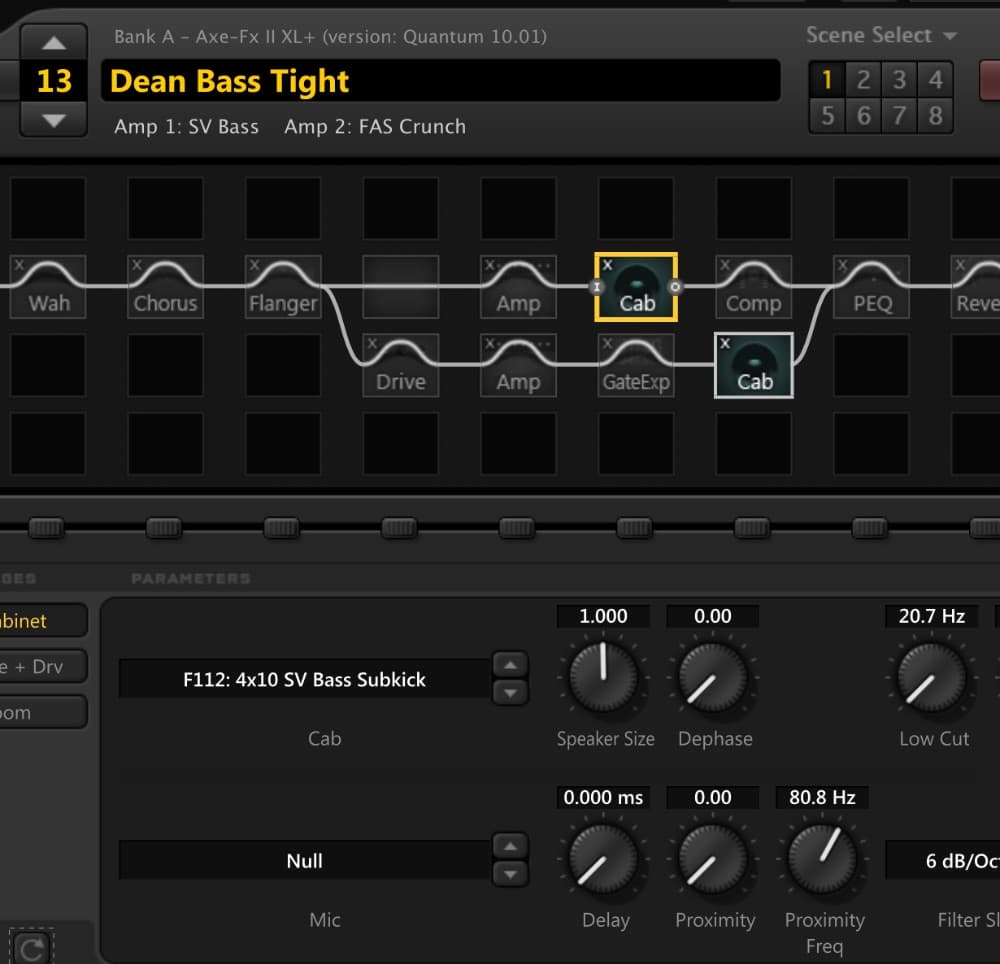Viewport: 1000px width, 964px height.
Task: Click the refresh arrow icon at bottom left
Action: point(31,948)
